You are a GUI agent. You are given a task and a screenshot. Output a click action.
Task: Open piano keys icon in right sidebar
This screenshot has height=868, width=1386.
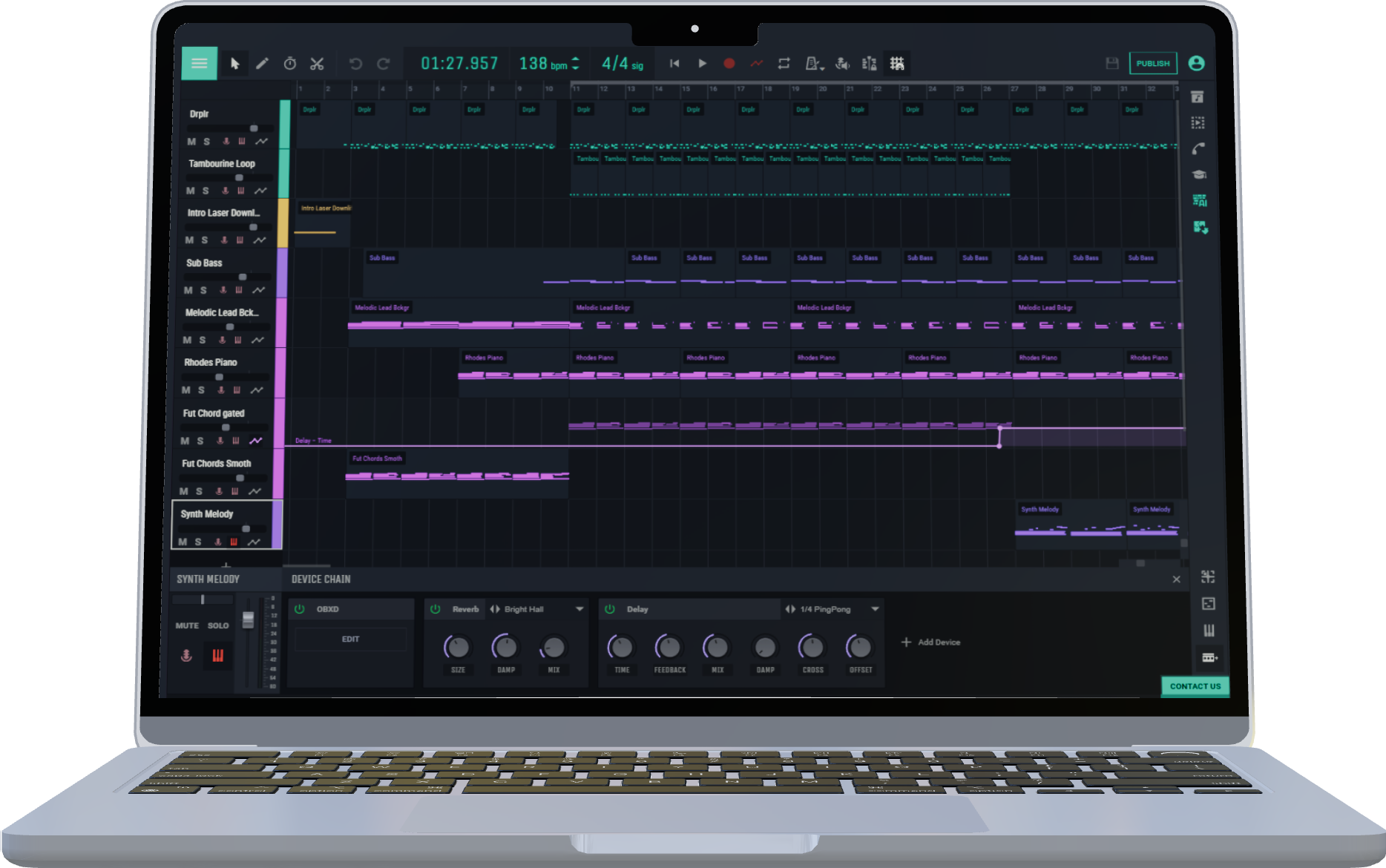click(x=1209, y=631)
